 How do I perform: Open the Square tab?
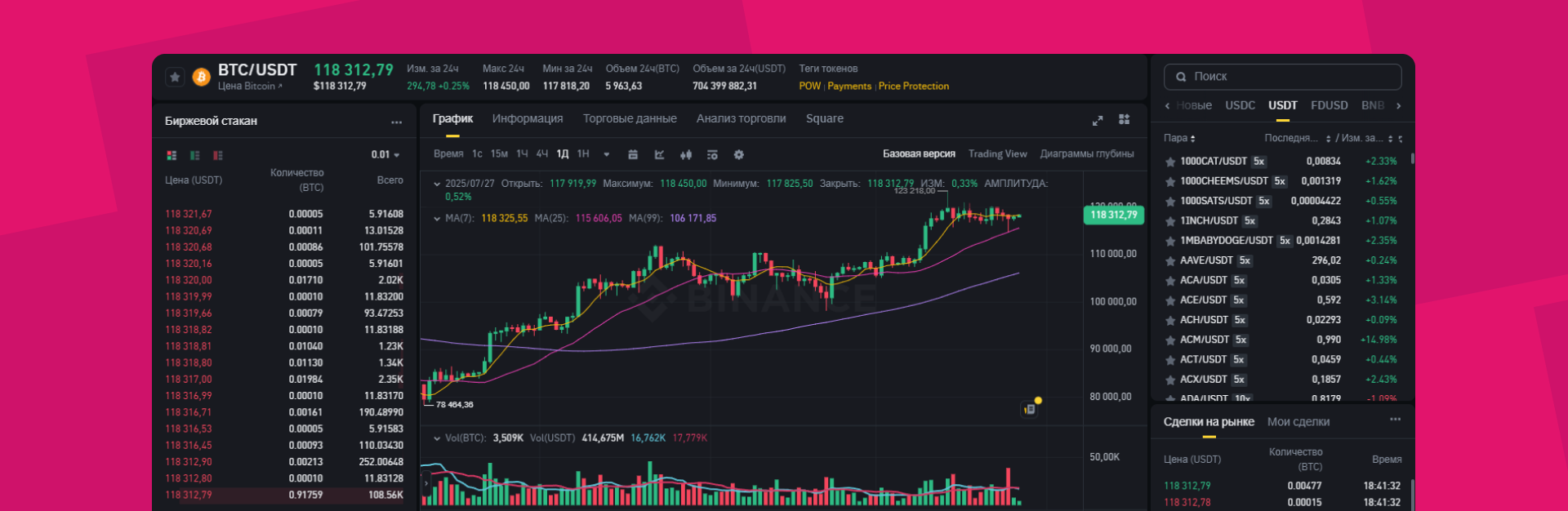pos(824,118)
